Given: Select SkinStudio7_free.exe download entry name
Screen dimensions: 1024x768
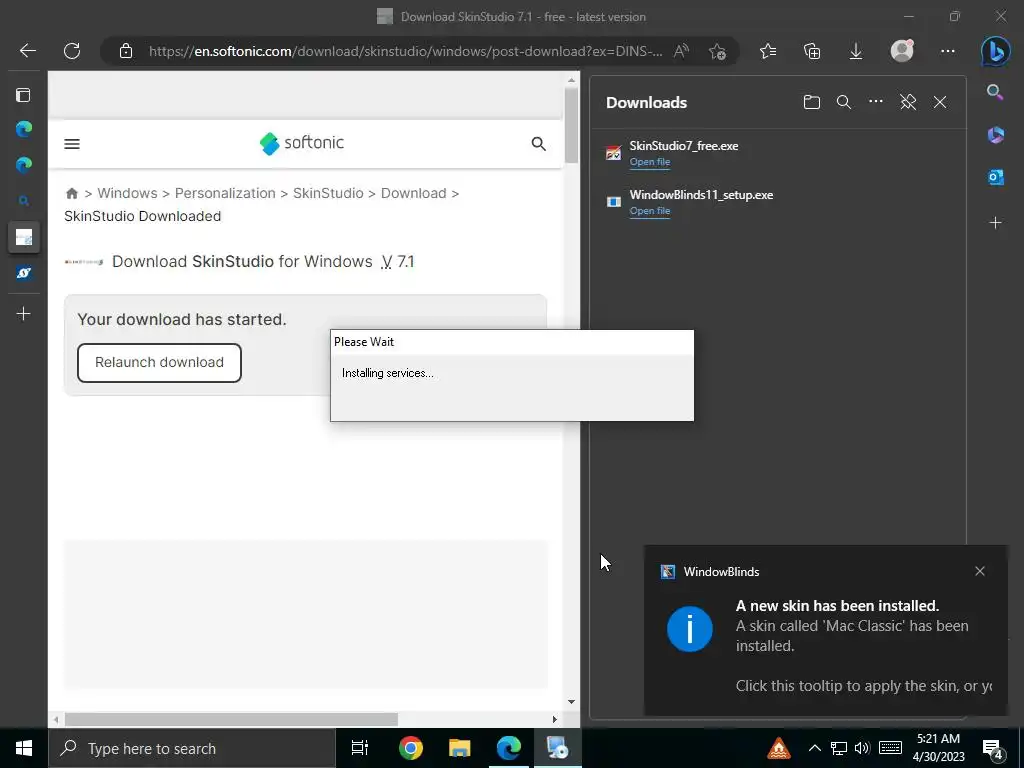Looking at the screenshot, I should [684, 146].
